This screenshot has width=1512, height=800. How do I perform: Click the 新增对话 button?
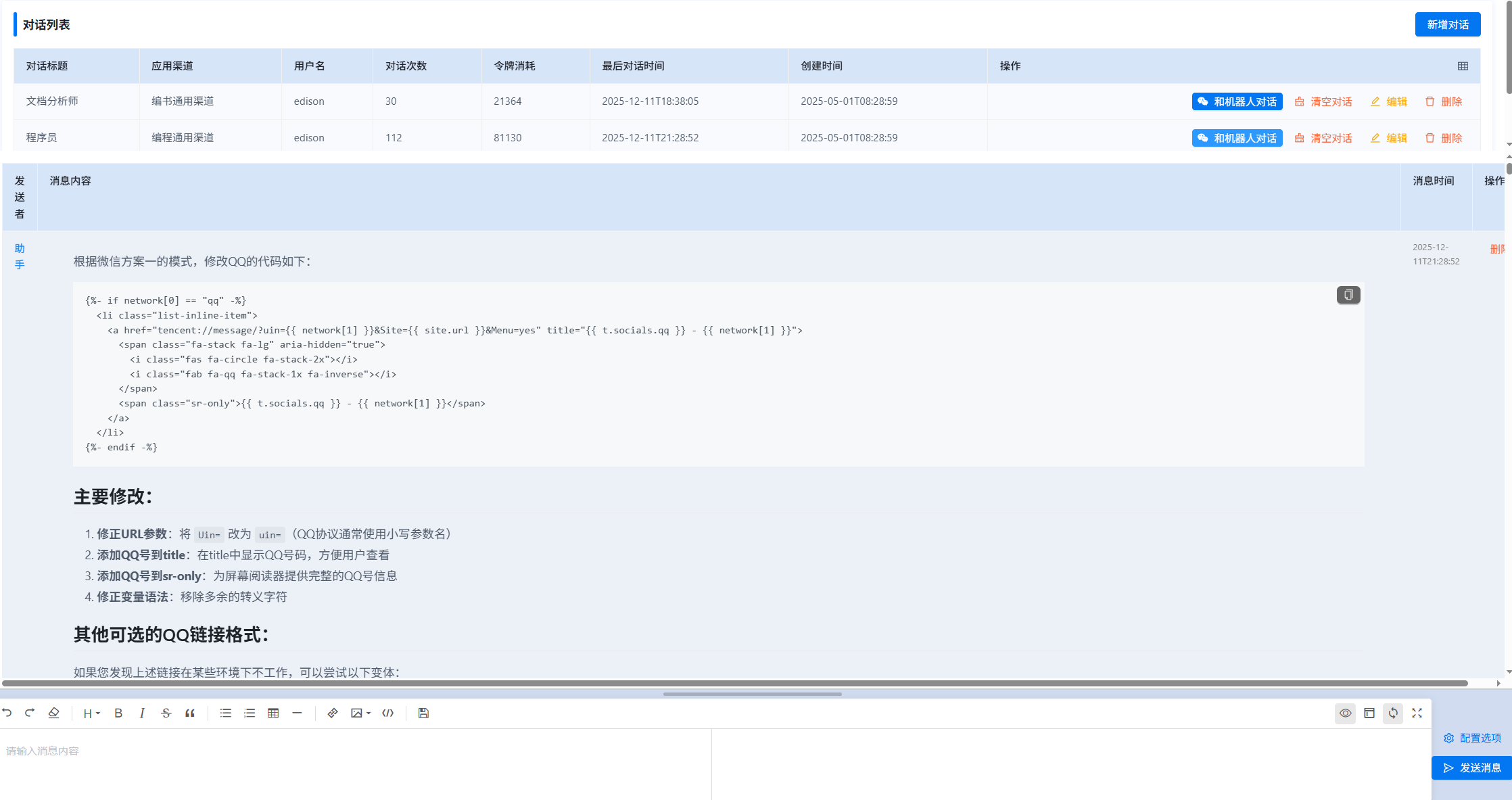[1448, 24]
